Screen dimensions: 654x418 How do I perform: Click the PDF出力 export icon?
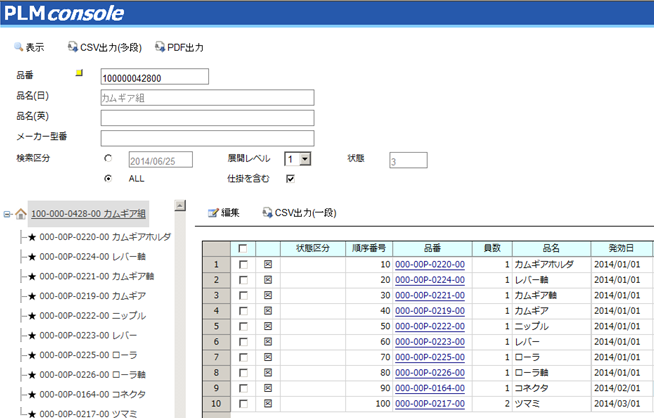point(160,47)
